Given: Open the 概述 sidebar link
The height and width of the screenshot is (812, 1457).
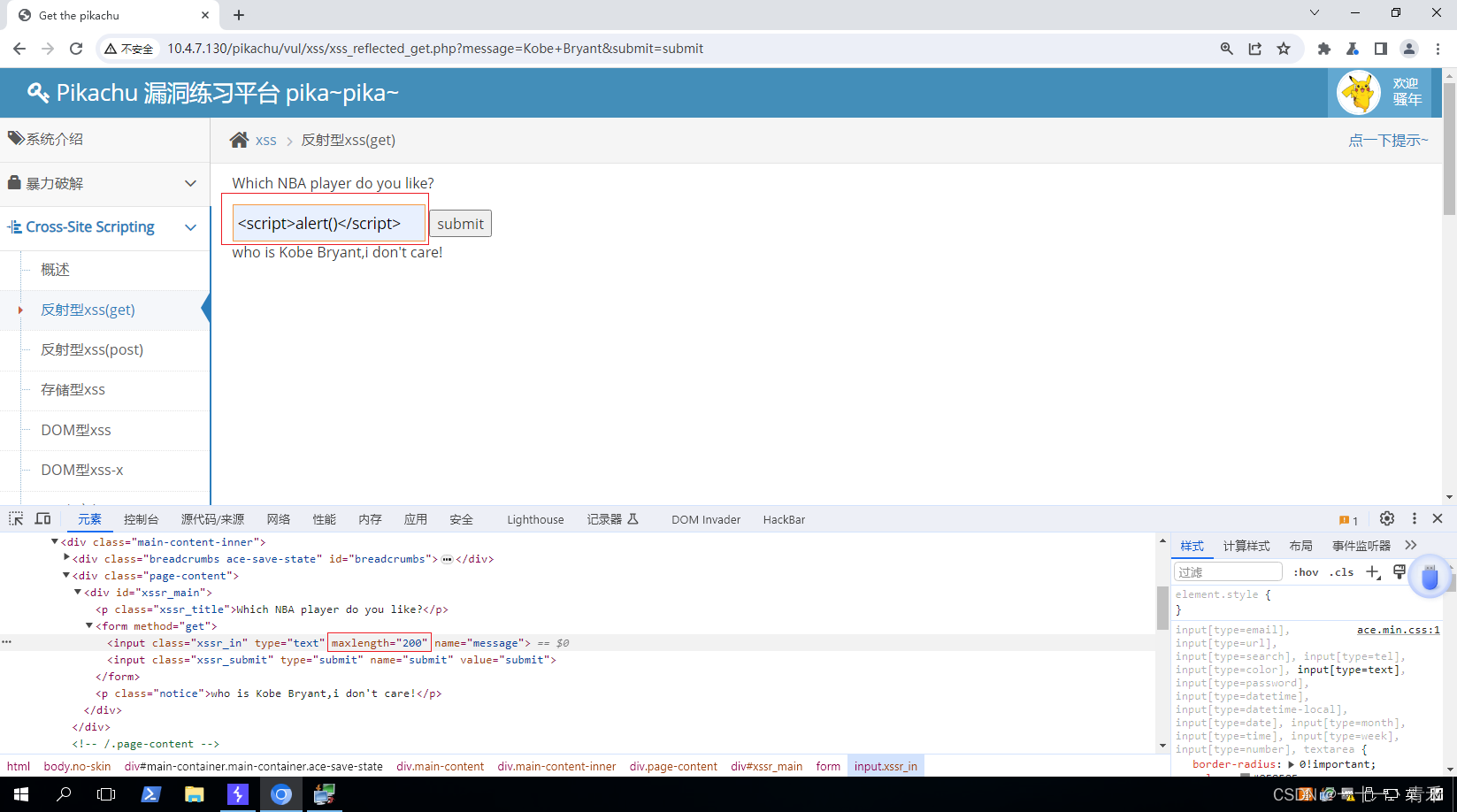Looking at the screenshot, I should (55, 269).
